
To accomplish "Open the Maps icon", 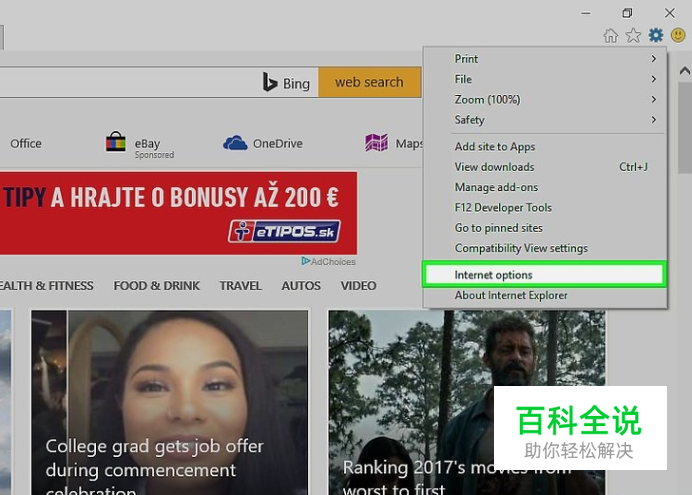I will [x=376, y=143].
